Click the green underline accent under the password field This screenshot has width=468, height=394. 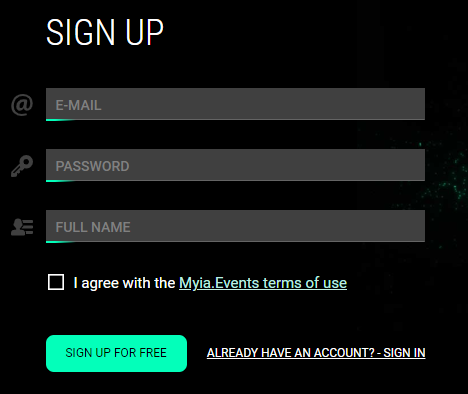point(60,181)
